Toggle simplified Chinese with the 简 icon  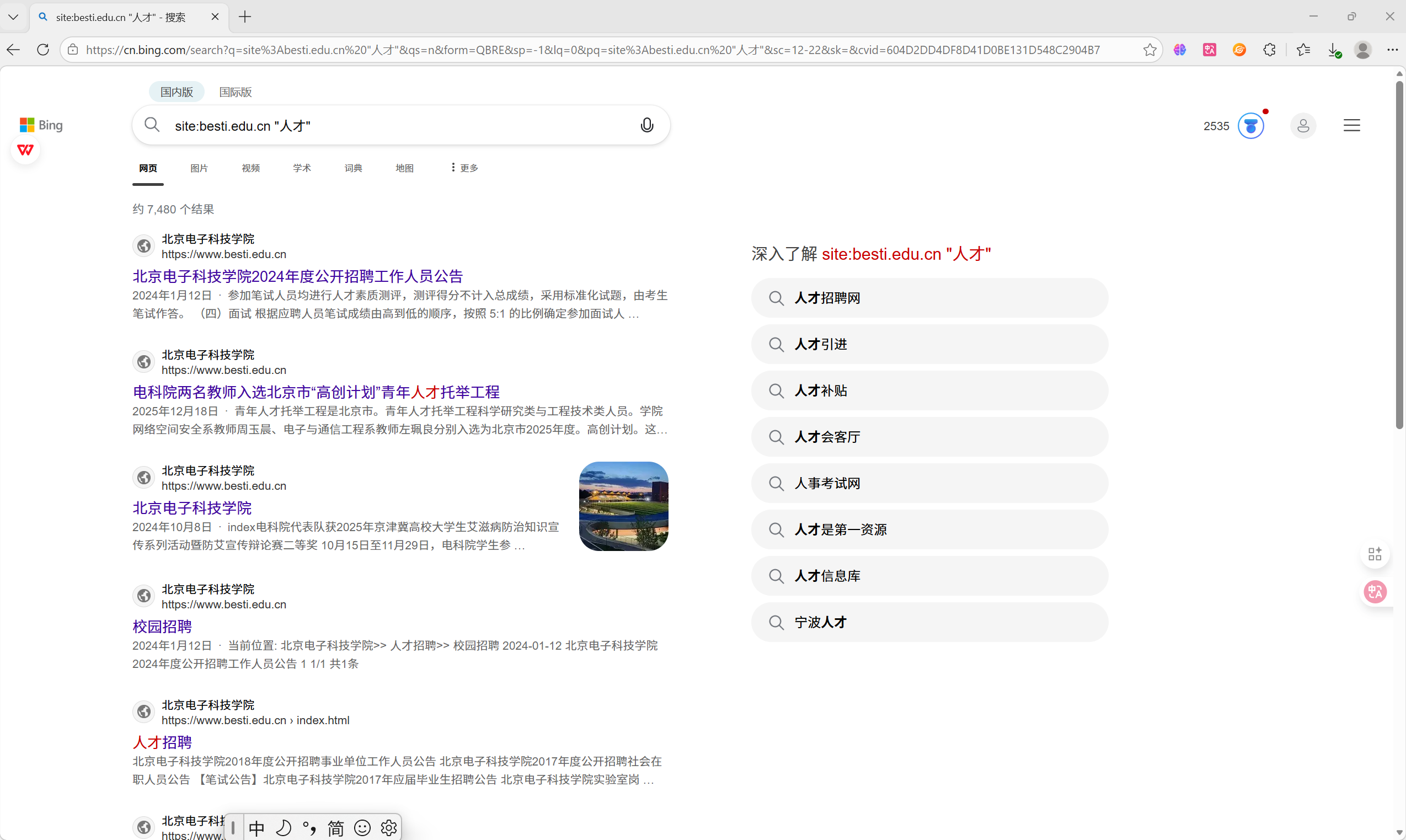click(x=336, y=827)
